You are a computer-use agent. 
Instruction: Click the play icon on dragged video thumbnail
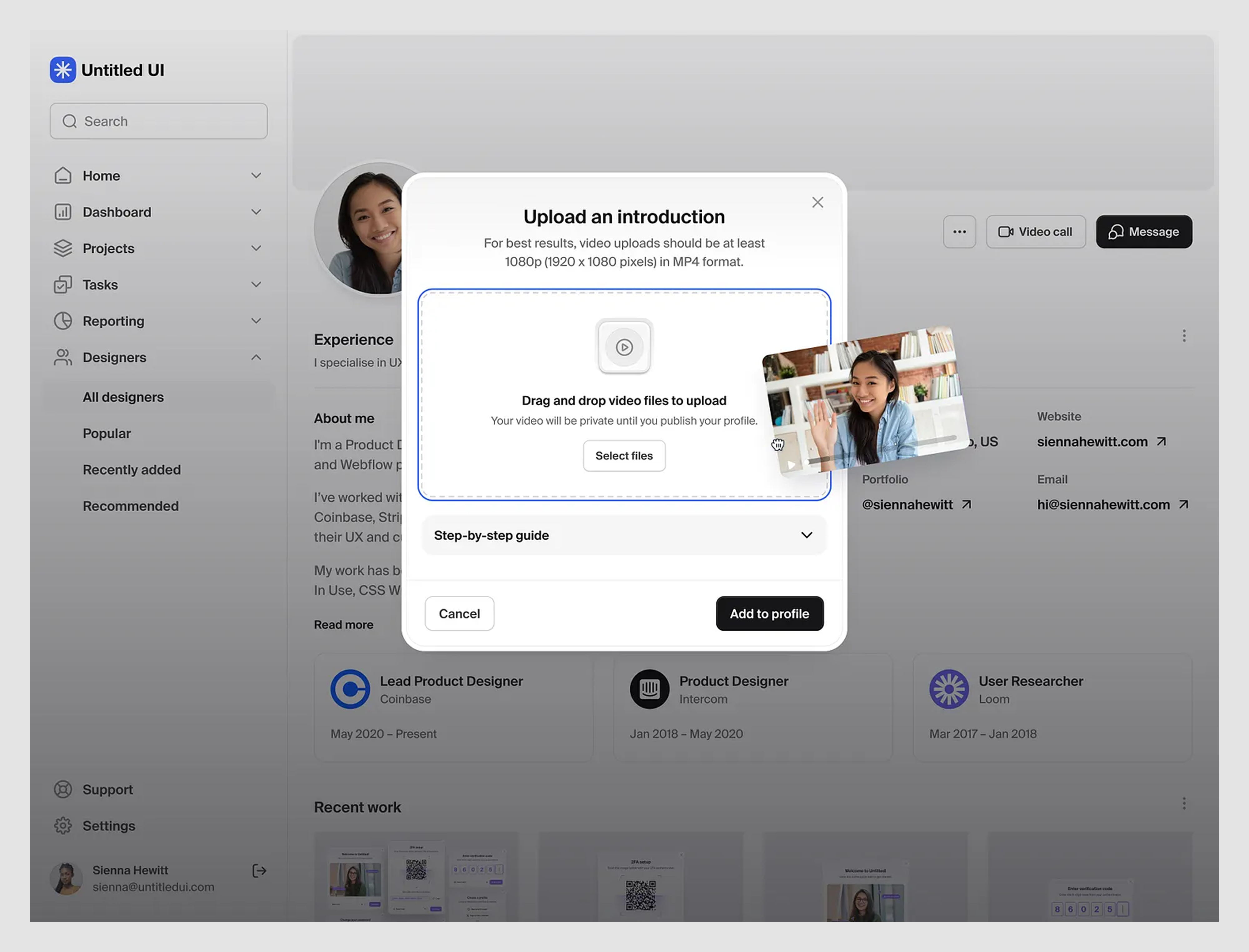pyautogui.click(x=792, y=465)
